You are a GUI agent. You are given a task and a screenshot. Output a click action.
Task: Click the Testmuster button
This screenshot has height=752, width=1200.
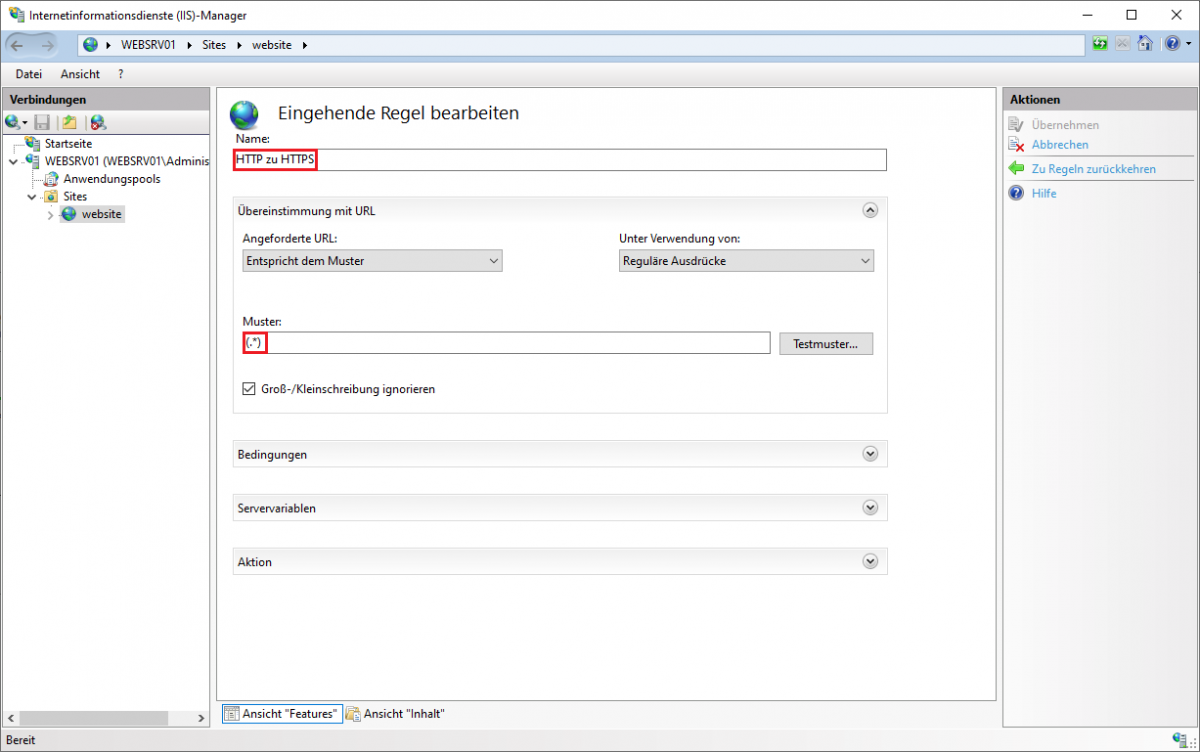coord(826,343)
